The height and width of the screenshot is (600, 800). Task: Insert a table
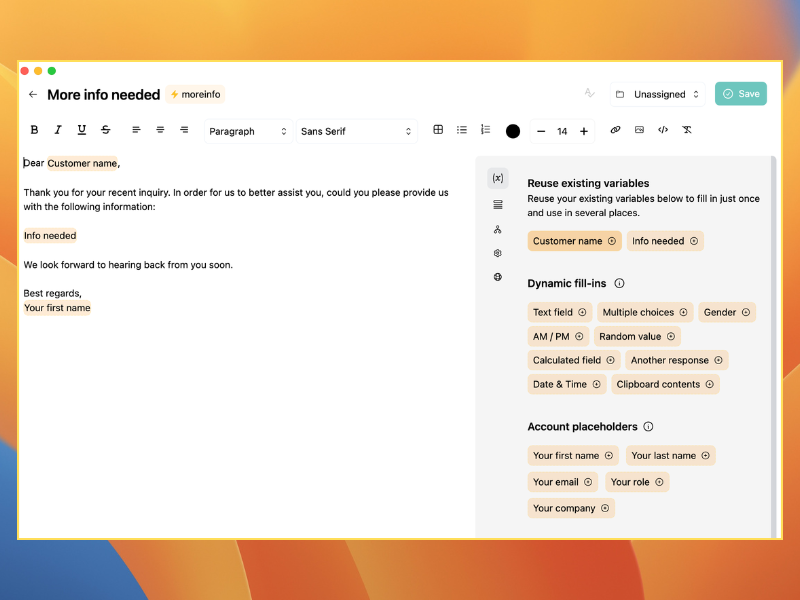[438, 130]
